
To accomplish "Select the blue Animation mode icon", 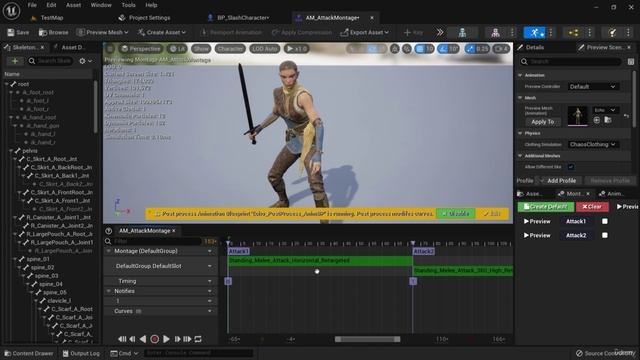I will point(534,33).
